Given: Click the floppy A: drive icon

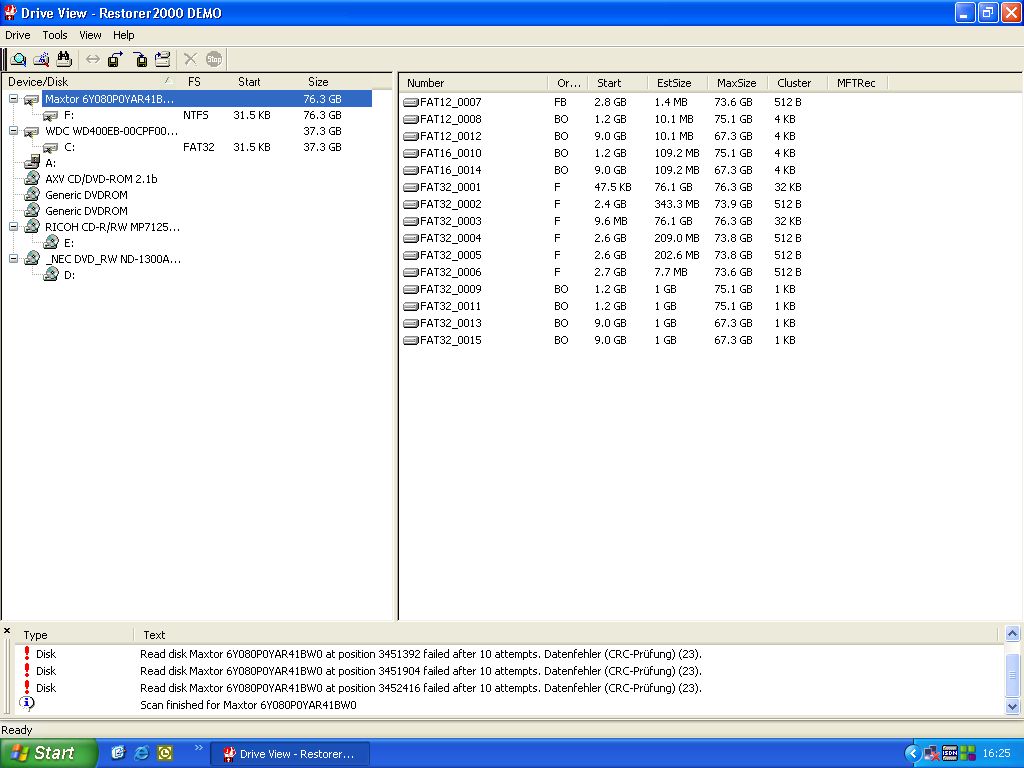Looking at the screenshot, I should [x=31, y=163].
